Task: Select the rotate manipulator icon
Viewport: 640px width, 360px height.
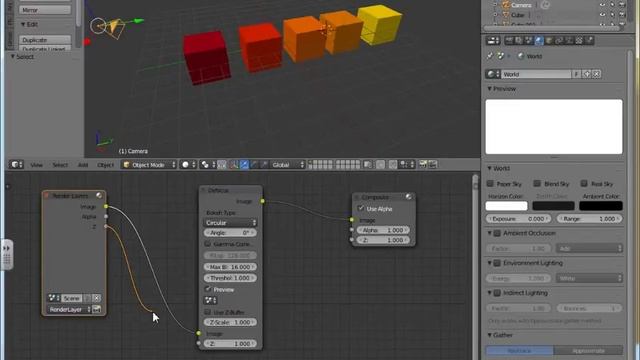Action: [254, 164]
